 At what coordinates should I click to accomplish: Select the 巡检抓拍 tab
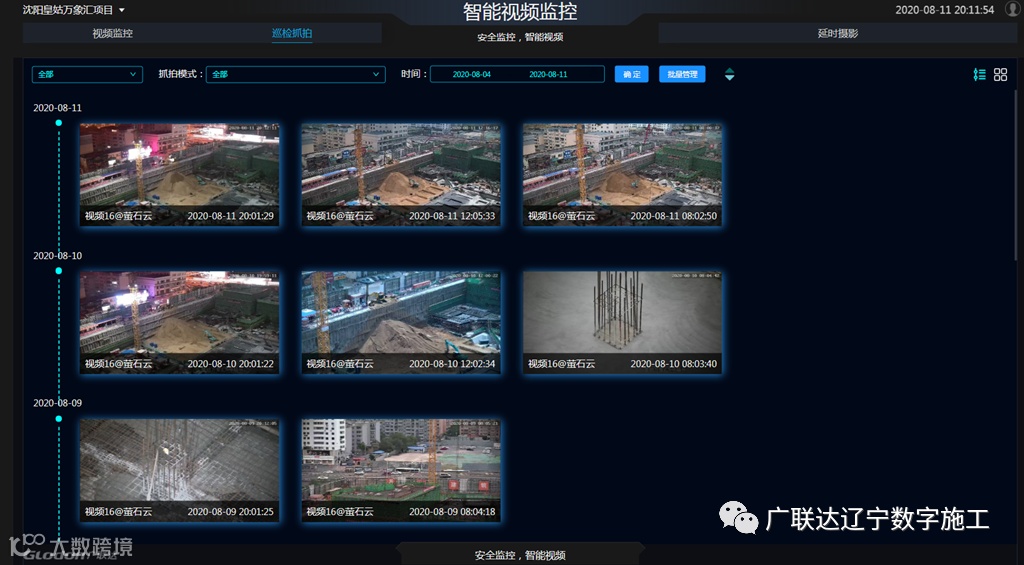[292, 33]
